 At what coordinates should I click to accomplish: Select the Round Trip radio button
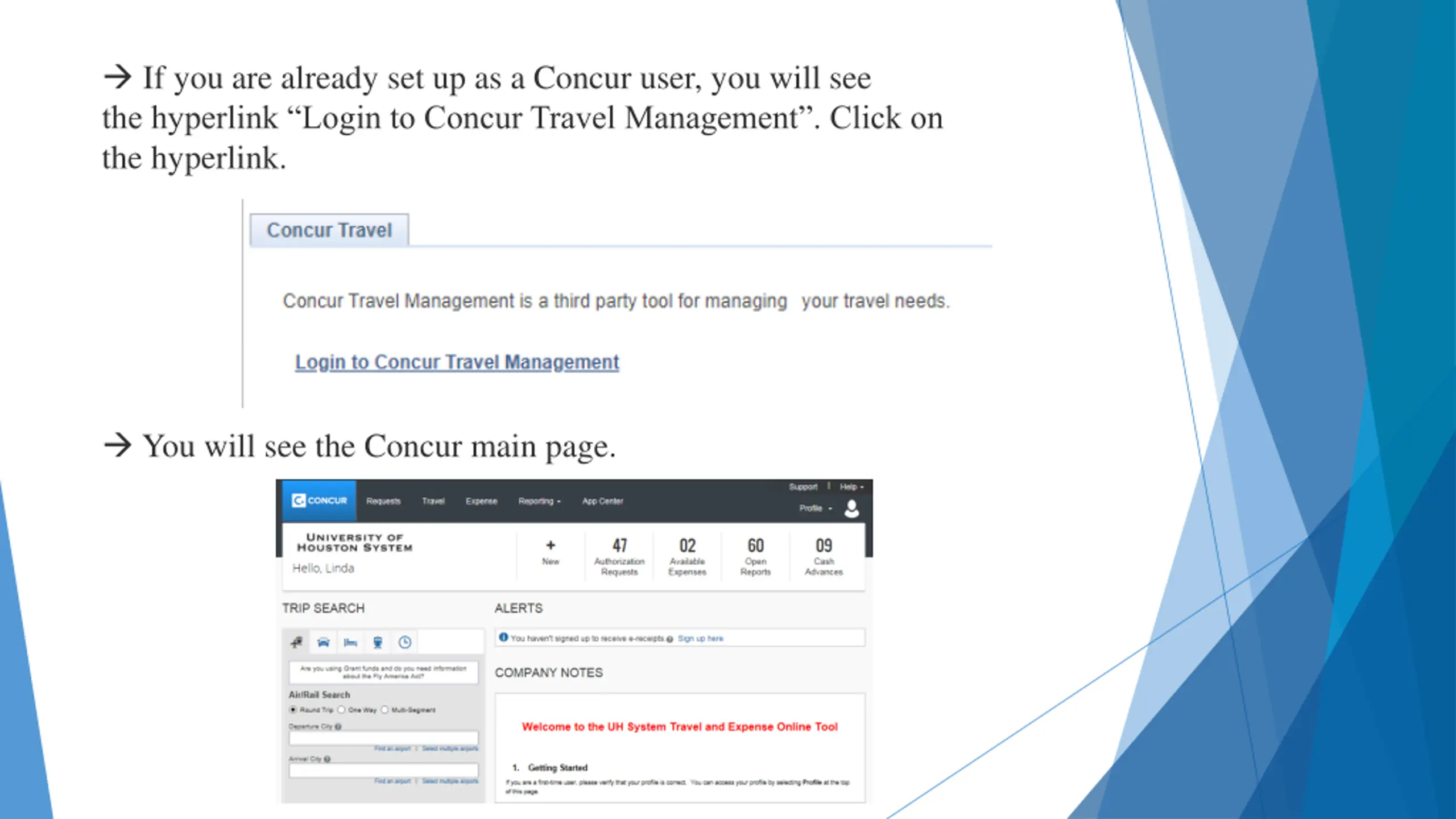(x=293, y=710)
